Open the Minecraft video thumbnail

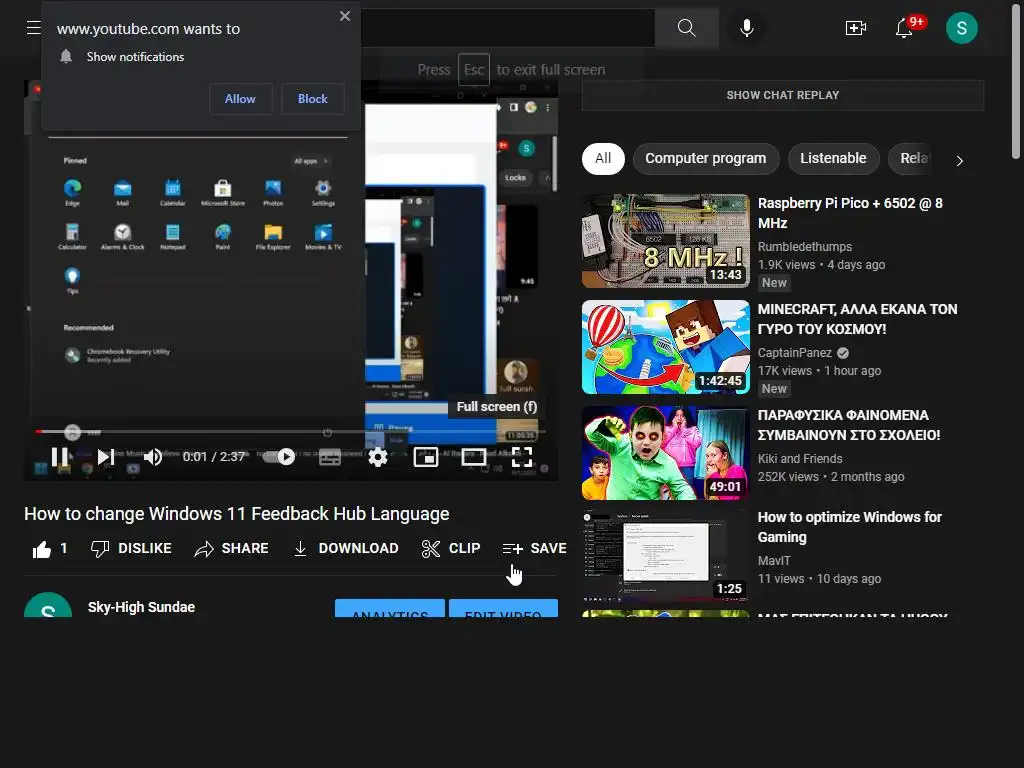click(665, 347)
